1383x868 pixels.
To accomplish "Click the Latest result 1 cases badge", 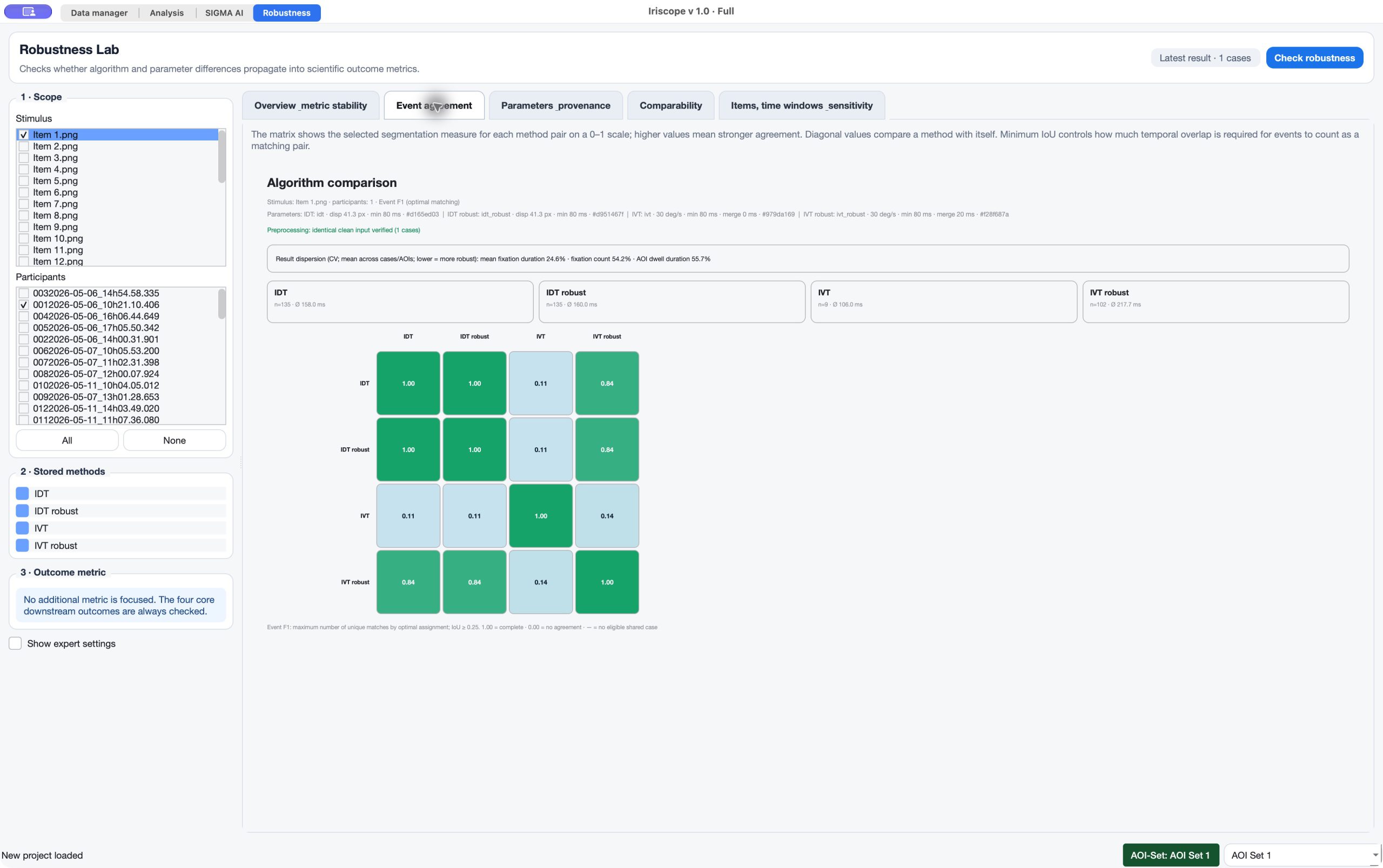I will pyautogui.click(x=1205, y=58).
